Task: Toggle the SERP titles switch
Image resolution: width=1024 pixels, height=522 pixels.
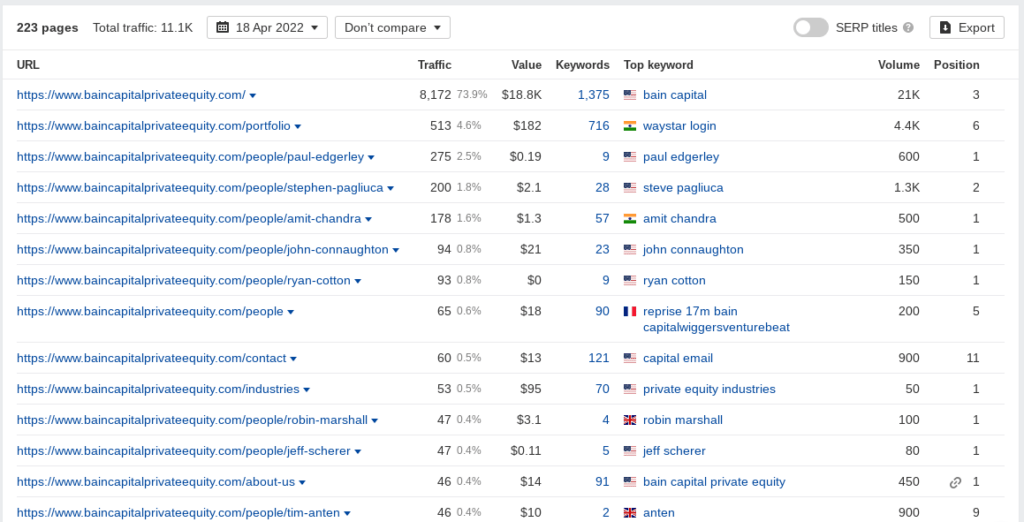Action: [x=810, y=27]
